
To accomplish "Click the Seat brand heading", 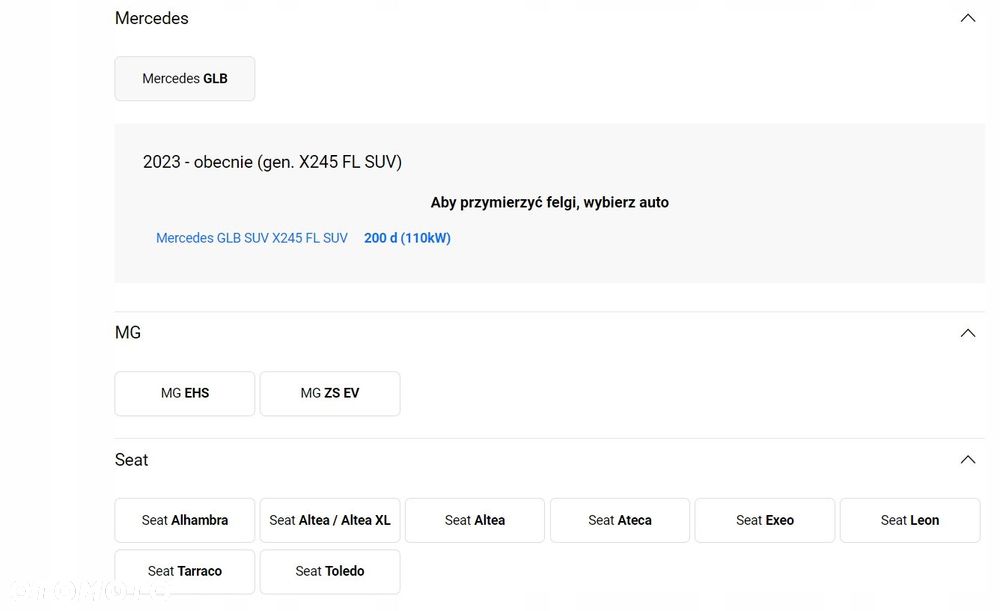I will pos(132,460).
